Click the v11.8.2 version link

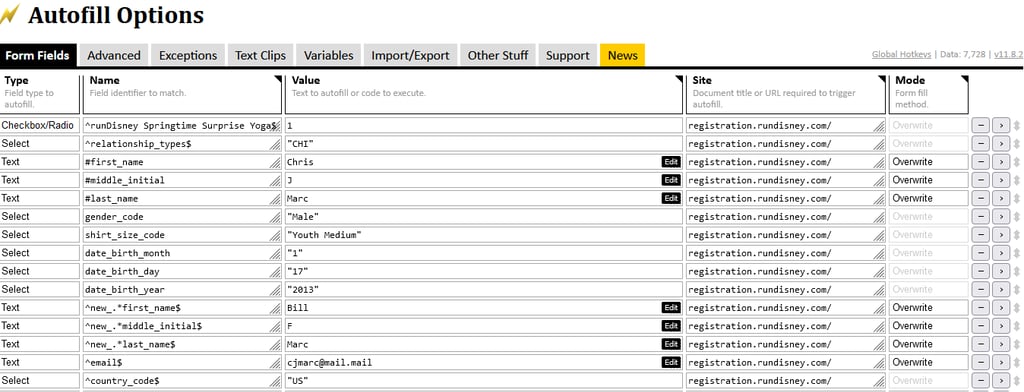point(1008,54)
